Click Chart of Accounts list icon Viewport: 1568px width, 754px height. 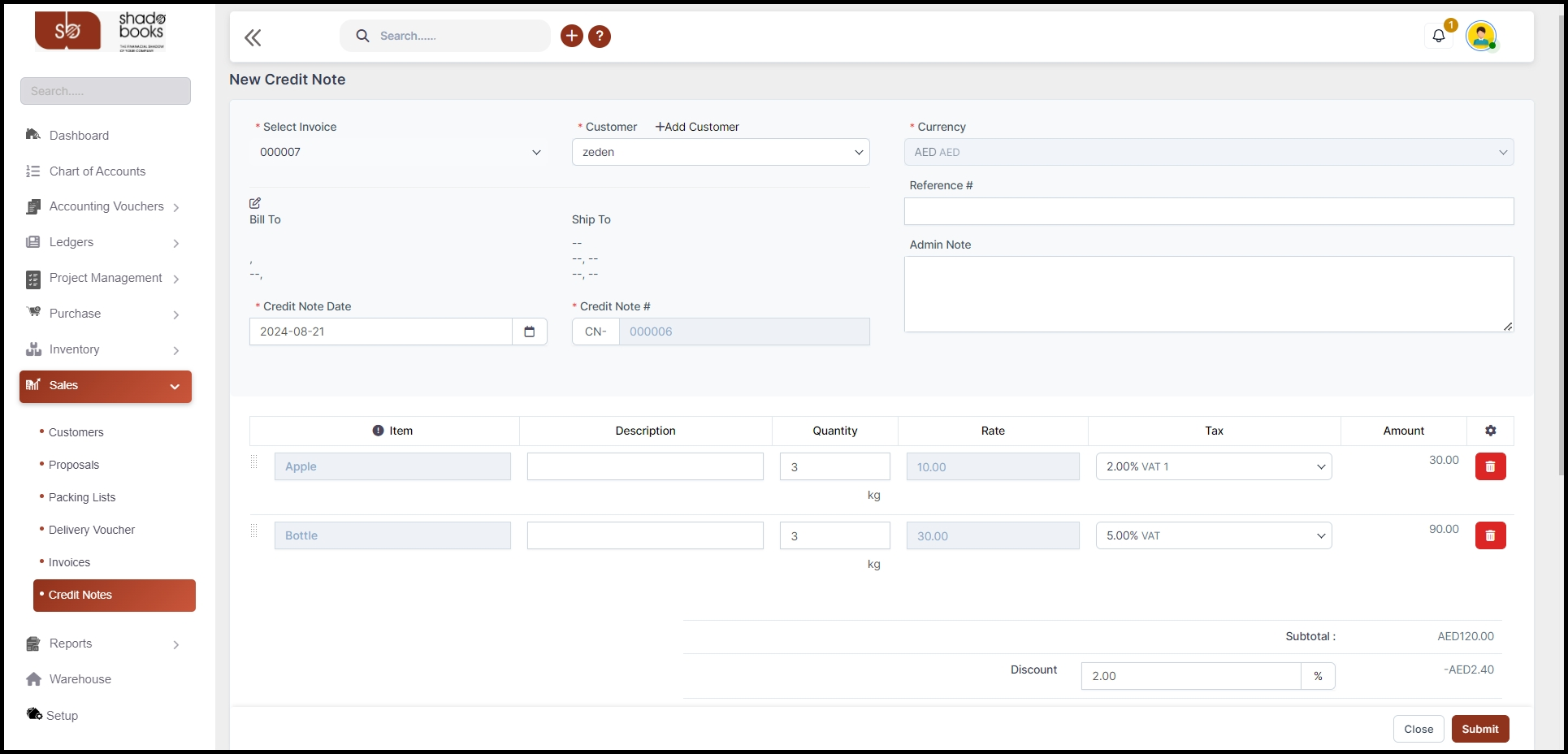(33, 171)
